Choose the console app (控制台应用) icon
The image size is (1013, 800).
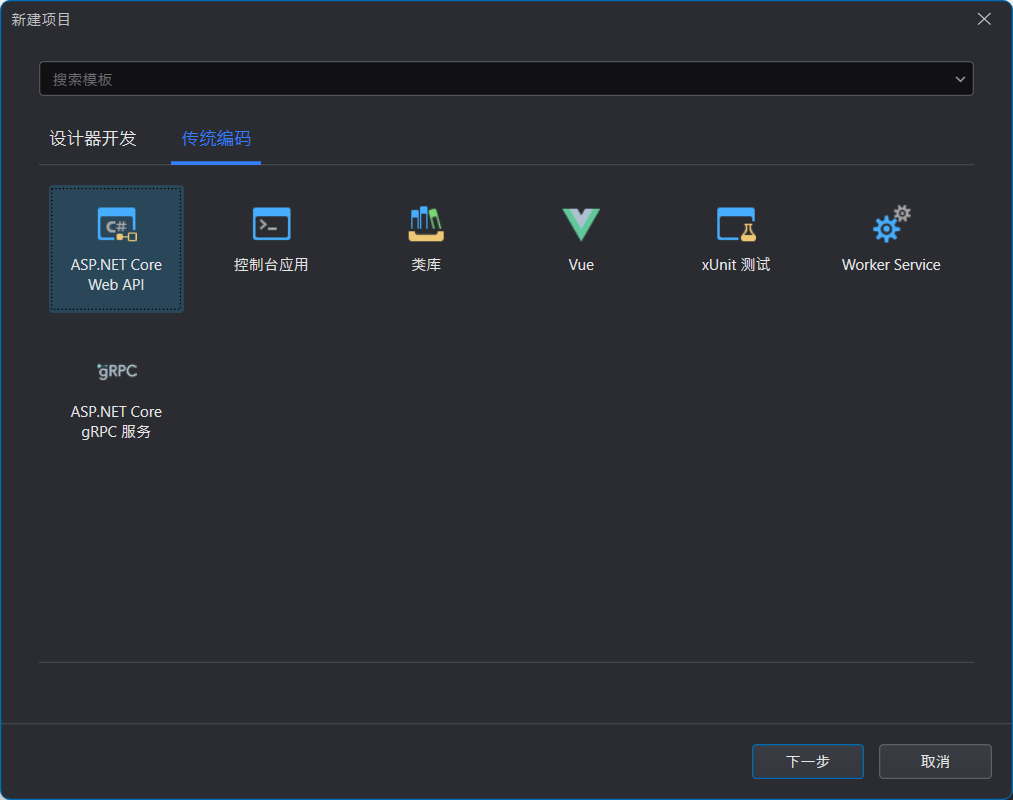[x=271, y=224]
